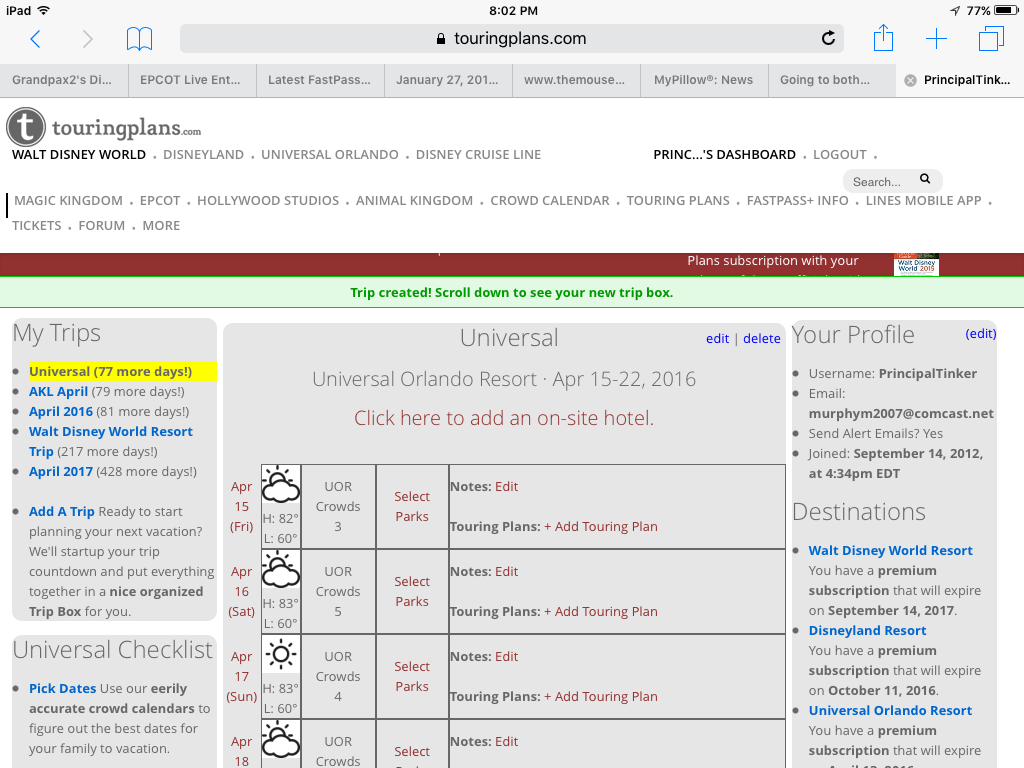1024x768 pixels.
Task: Open Walt Disney World Resort Trip link
Action: point(110,441)
